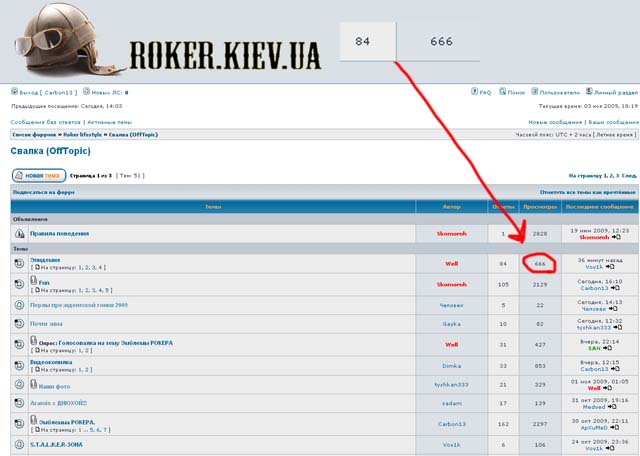Go to last post icon in 01 ноя 2009 row
640x456 pixels.
pos(607,388)
